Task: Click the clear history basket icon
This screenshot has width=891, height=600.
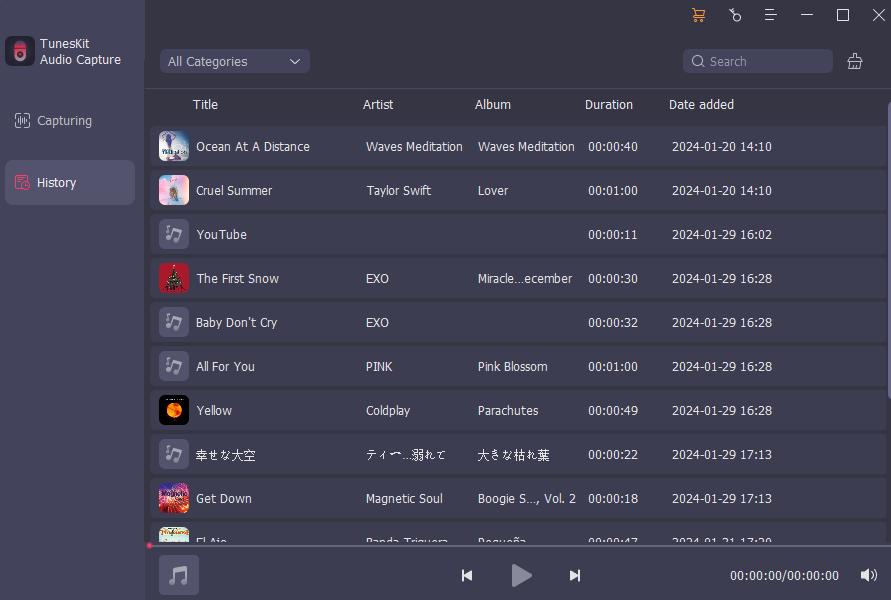Action: (x=855, y=61)
